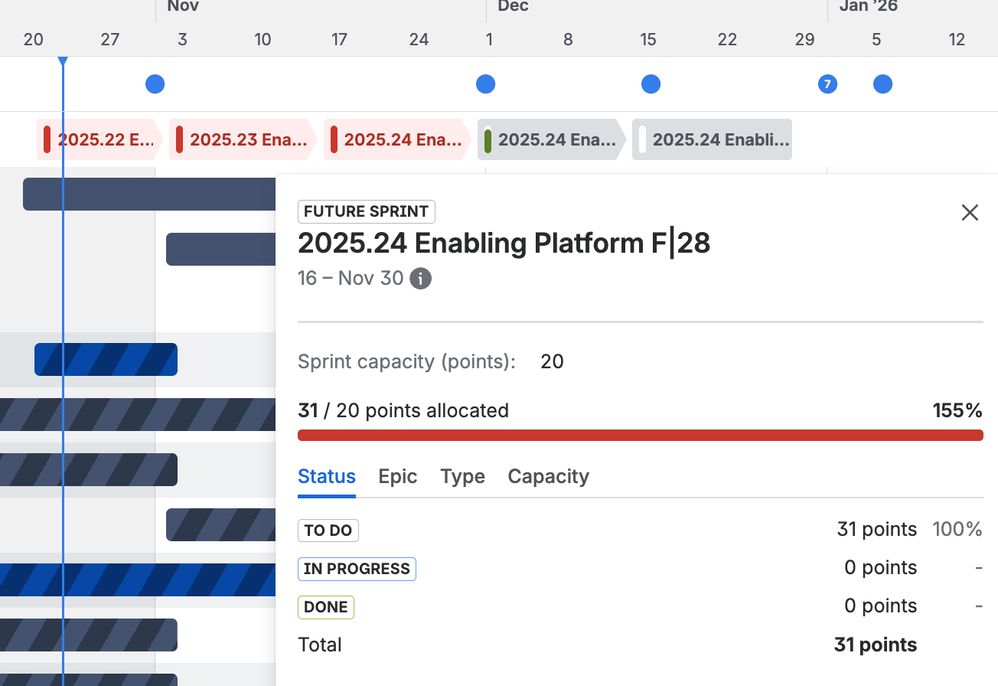Open the Type tab
The image size is (998, 686).
[462, 477]
